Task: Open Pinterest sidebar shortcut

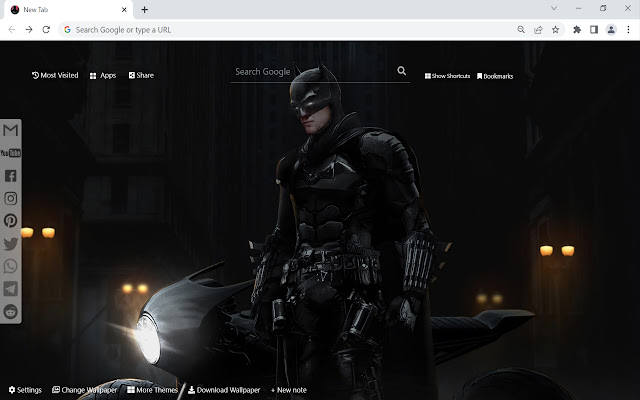Action: (x=11, y=221)
